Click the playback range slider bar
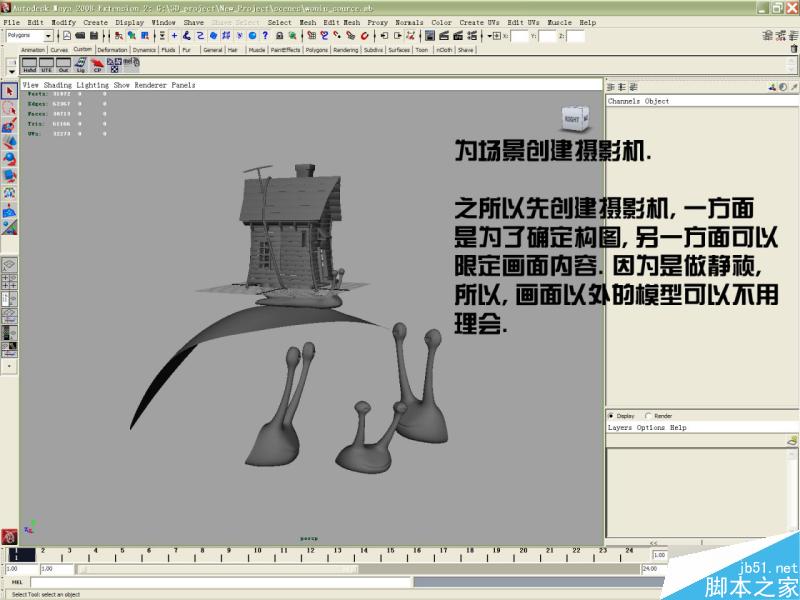 217,569
